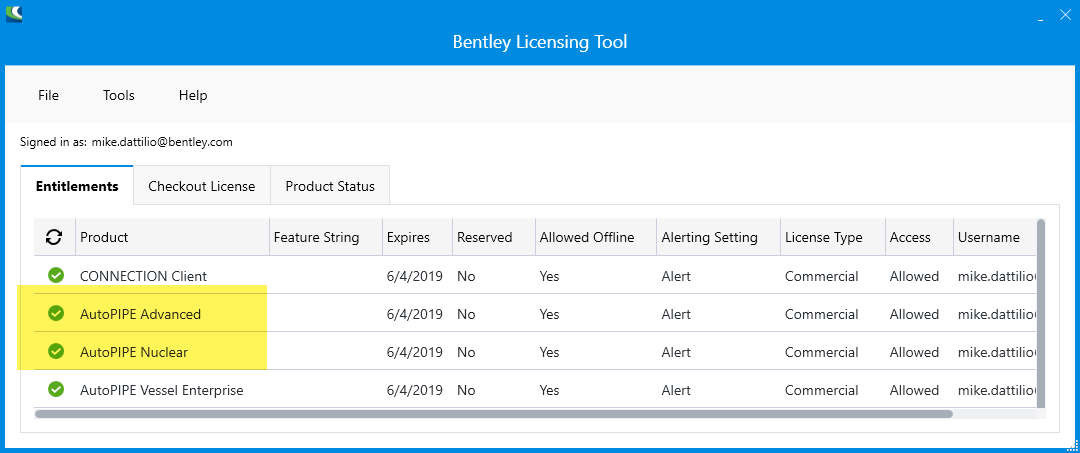The width and height of the screenshot is (1080, 453).
Task: Open the File menu
Action: click(48, 95)
